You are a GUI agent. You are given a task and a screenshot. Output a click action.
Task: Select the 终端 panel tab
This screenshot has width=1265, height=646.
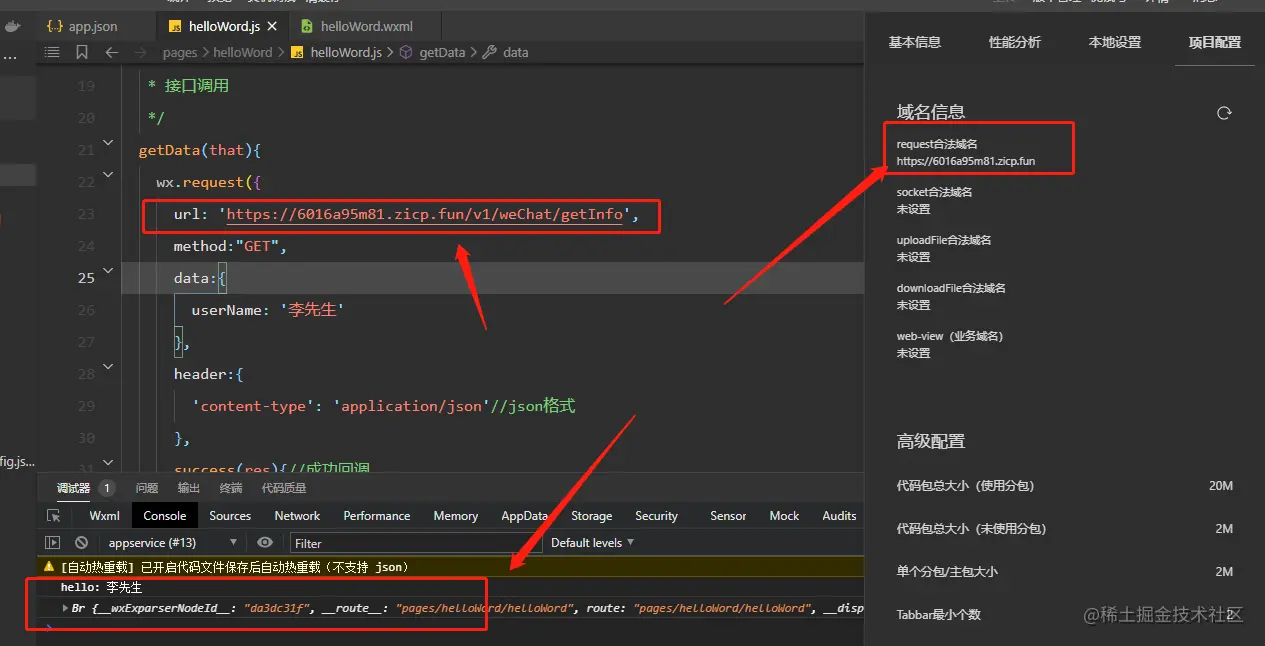(x=231, y=488)
